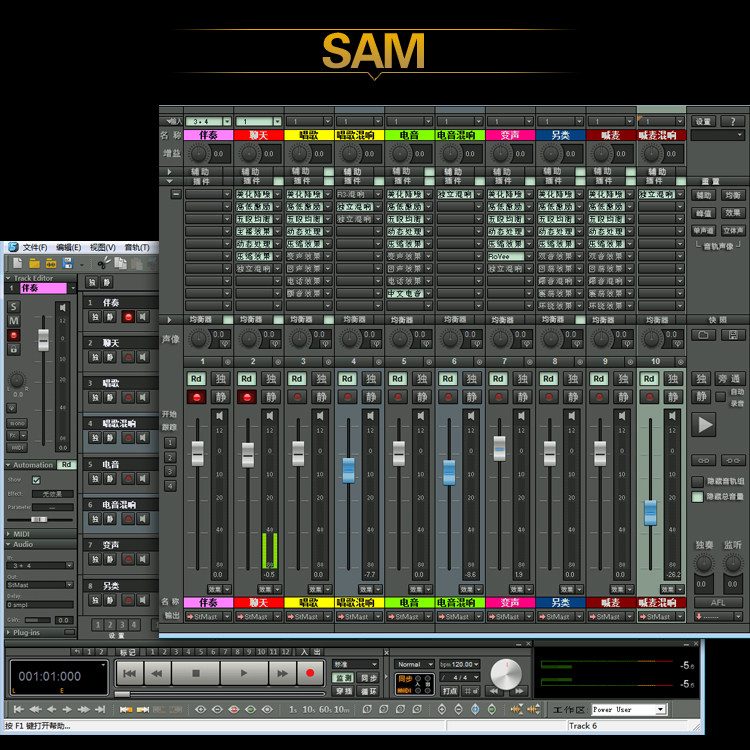Open the 音轨(T) menu
Image resolution: width=750 pixels, height=750 pixels.
click(137, 247)
